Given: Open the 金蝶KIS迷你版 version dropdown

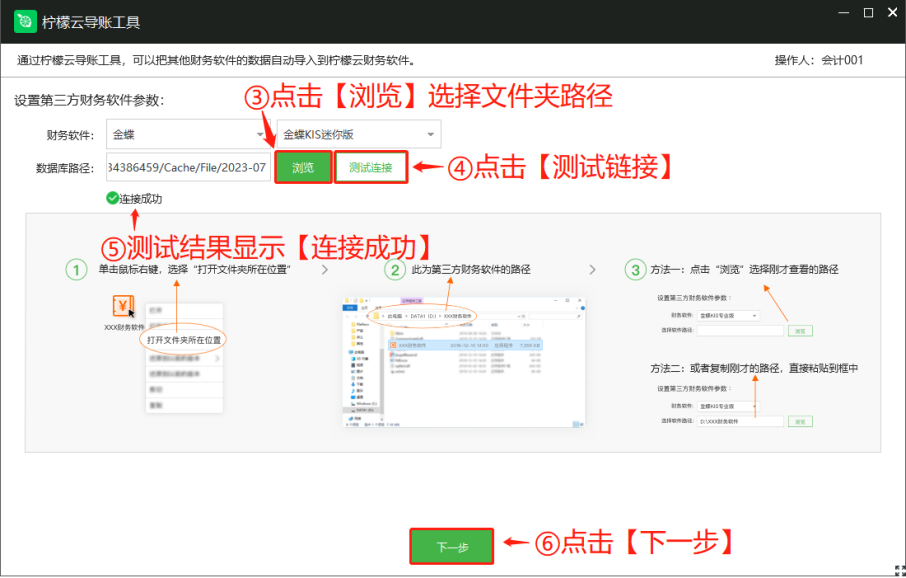Looking at the screenshot, I should point(359,135).
